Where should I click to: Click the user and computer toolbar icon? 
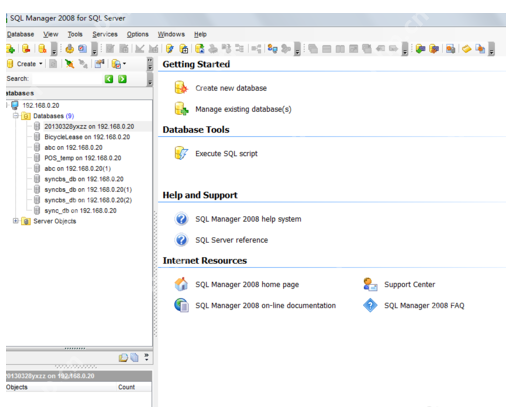pos(273,49)
